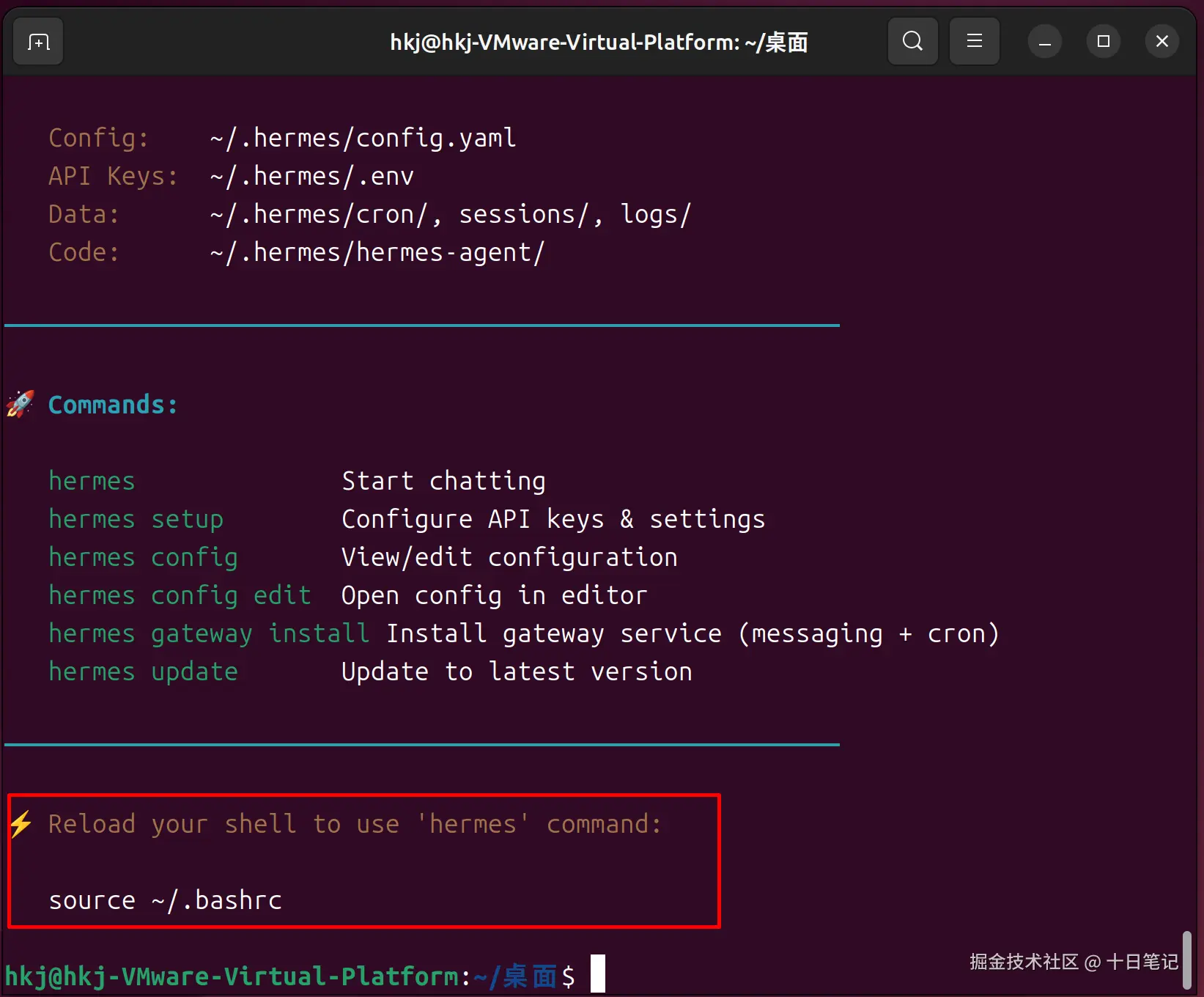Click the 'source ~/.bashrc' command text
The image size is (1204, 997).
tap(165, 900)
